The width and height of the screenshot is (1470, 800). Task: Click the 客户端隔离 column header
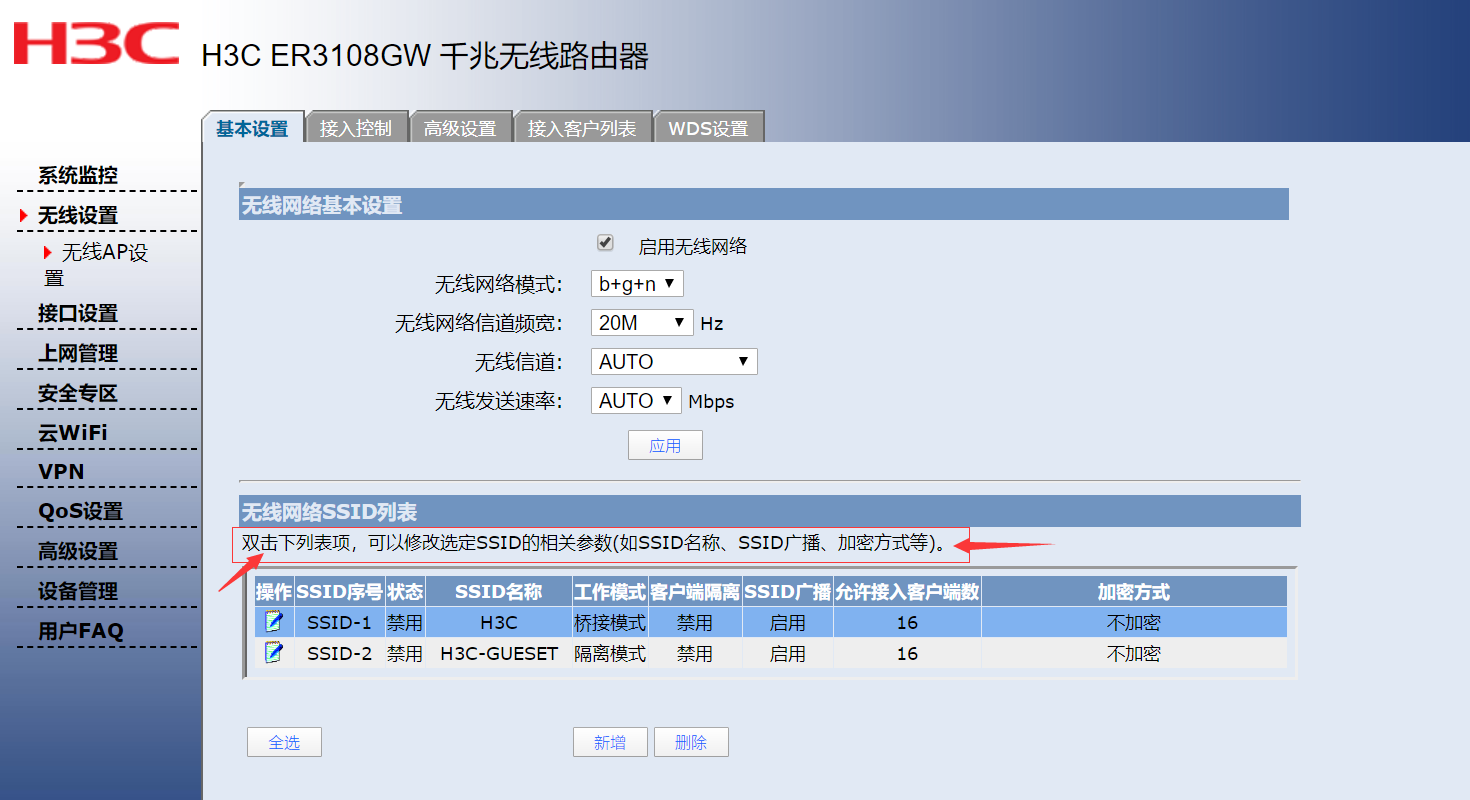point(695,592)
